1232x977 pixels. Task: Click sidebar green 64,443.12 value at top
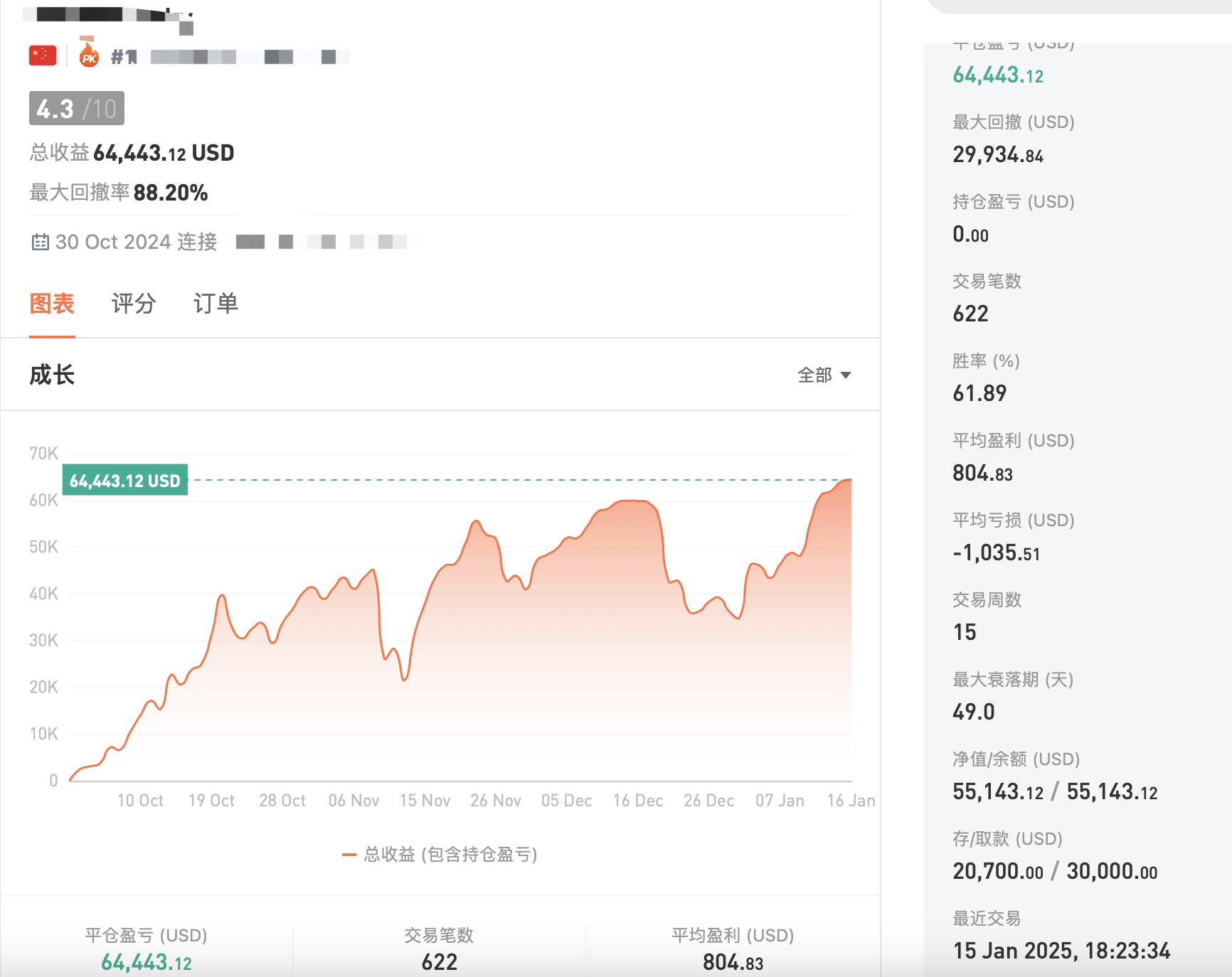998,75
